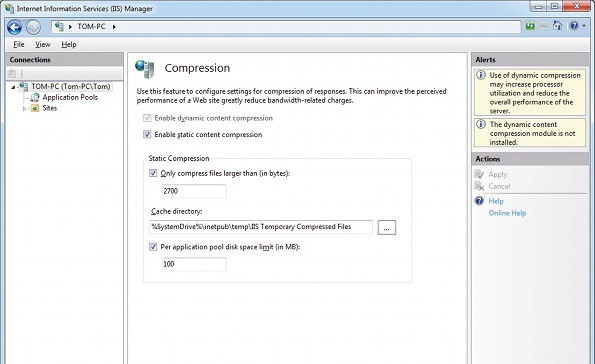
Task: Click the Cancel action icon
Action: click(x=479, y=186)
